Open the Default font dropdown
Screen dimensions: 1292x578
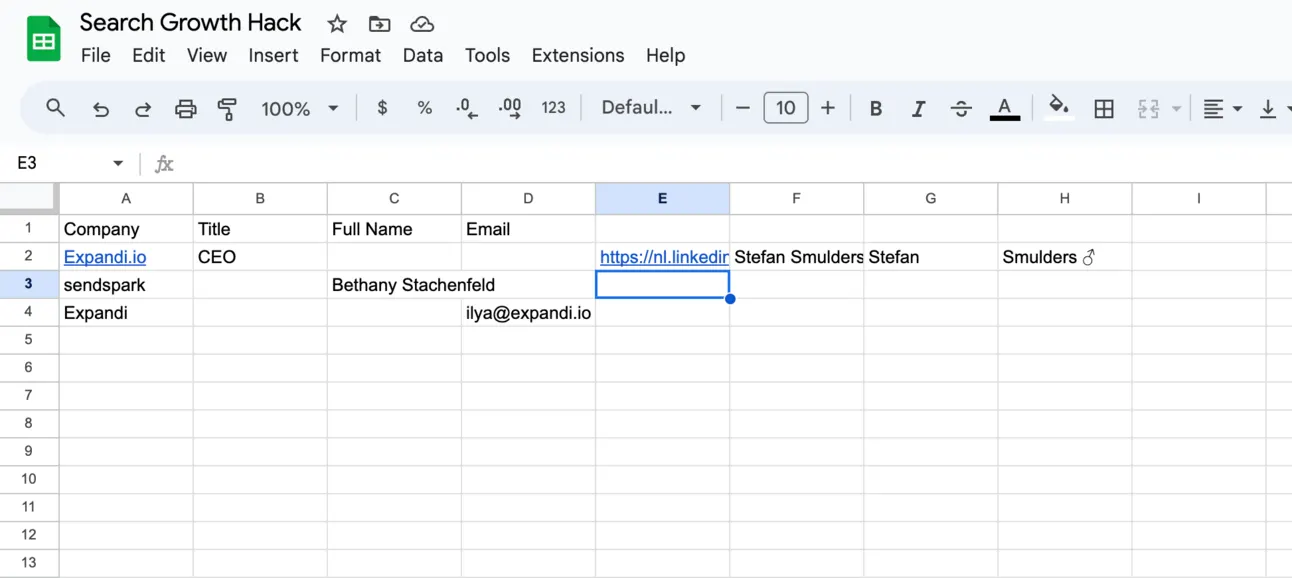tap(651, 108)
